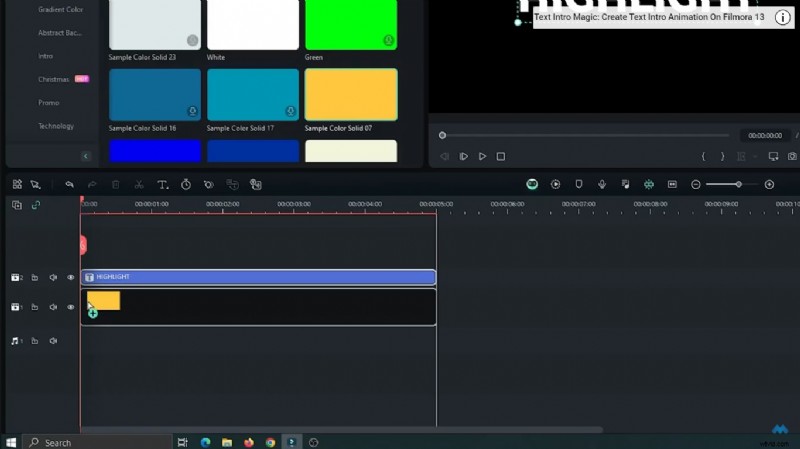This screenshot has width=800, height=449.
Task: Set mark in with the left brace
Action: tap(704, 156)
